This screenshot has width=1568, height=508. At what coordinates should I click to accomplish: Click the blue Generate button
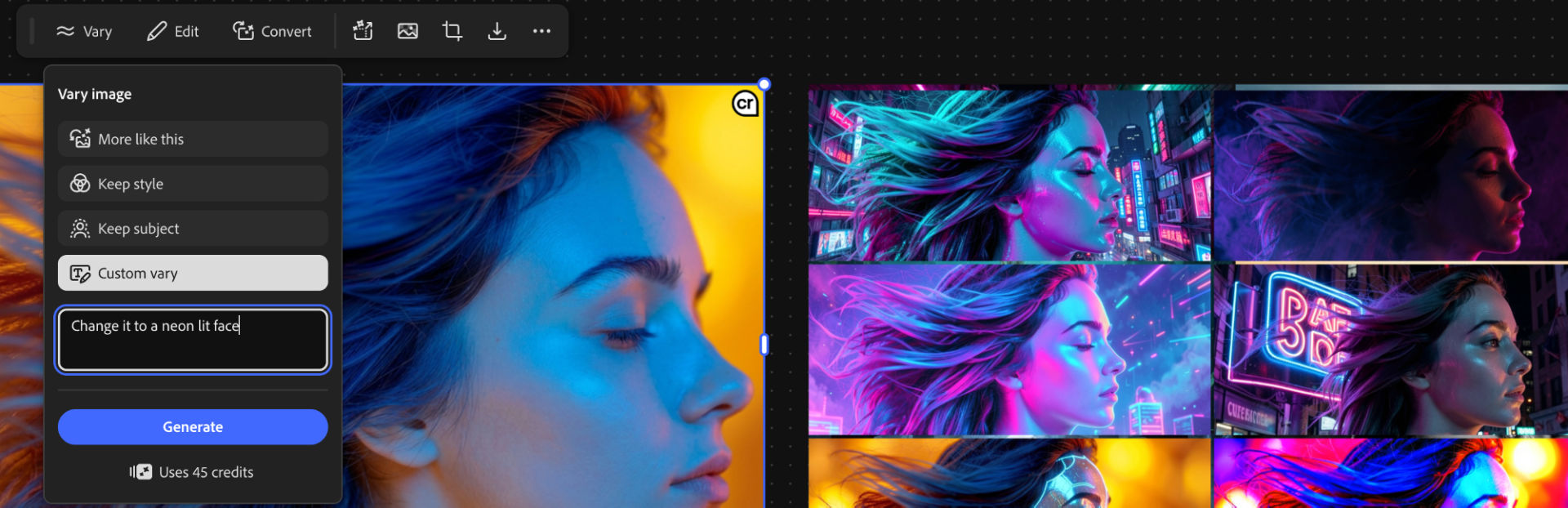(x=193, y=427)
